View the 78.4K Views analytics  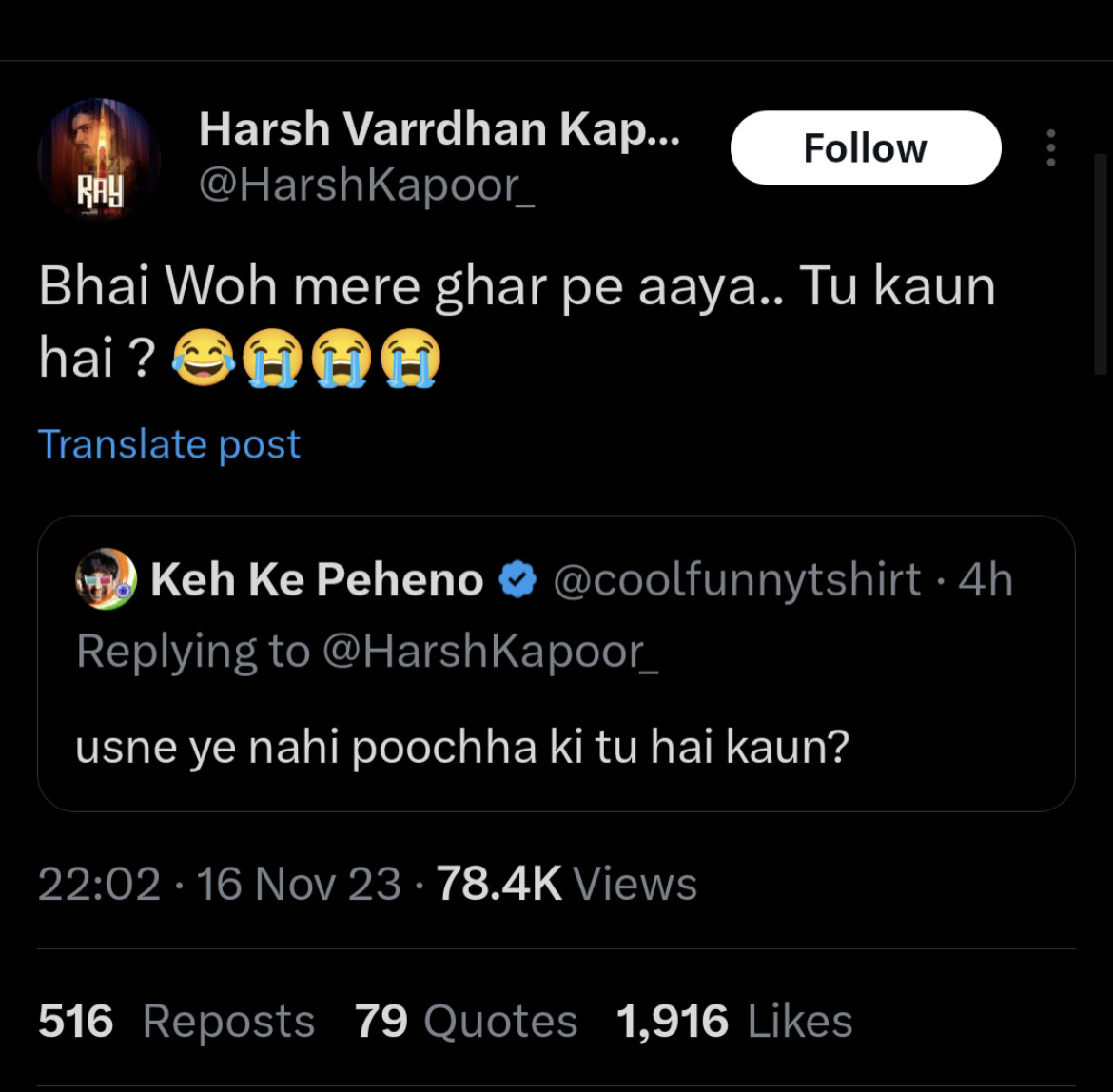pyautogui.click(x=567, y=884)
